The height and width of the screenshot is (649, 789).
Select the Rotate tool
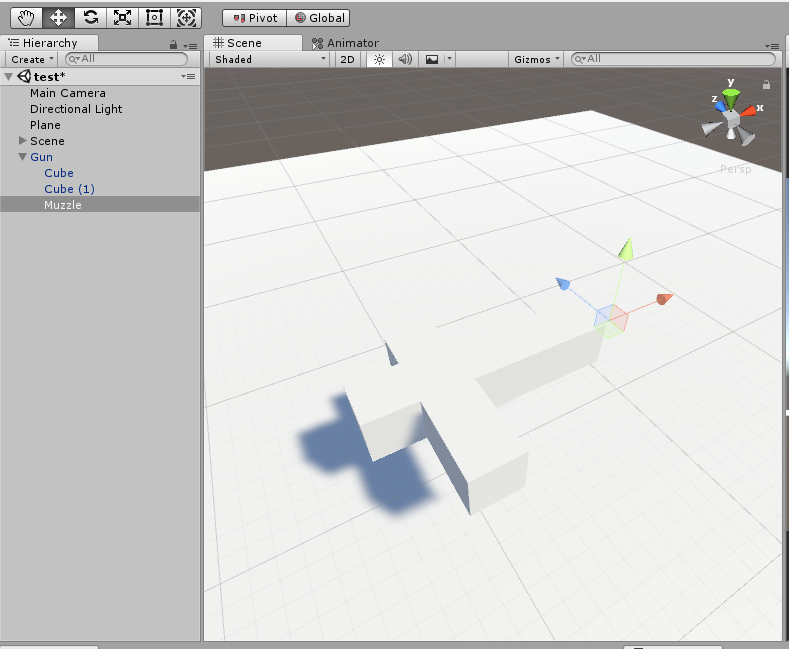click(91, 18)
